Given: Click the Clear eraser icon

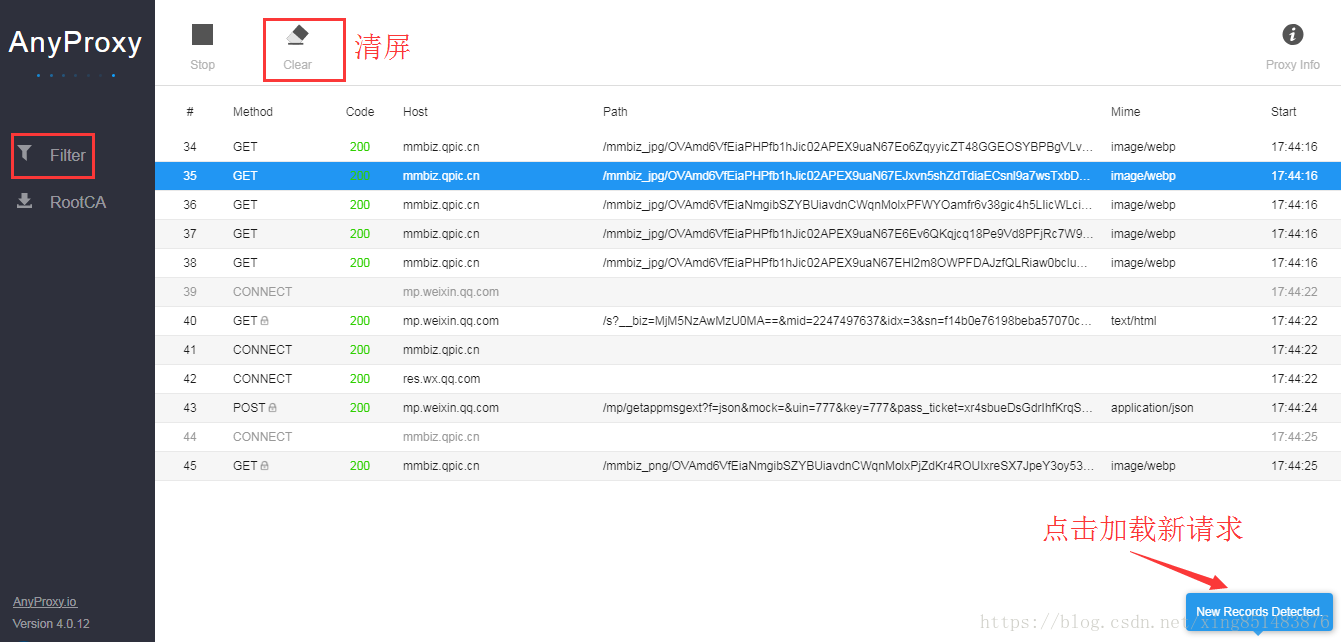Looking at the screenshot, I should 297,35.
